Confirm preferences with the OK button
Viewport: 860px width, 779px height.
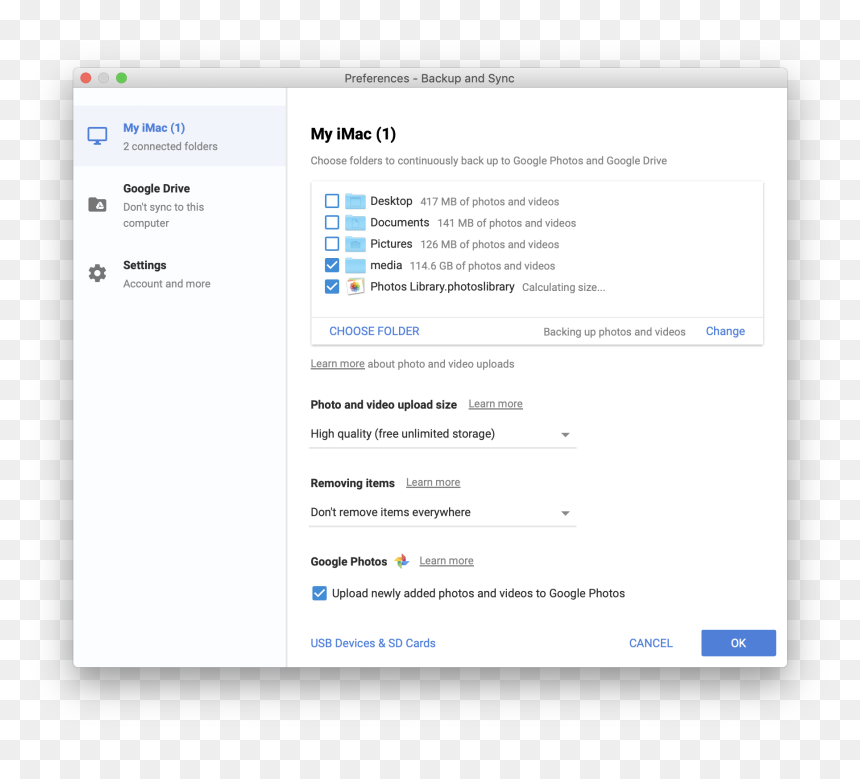coord(738,643)
